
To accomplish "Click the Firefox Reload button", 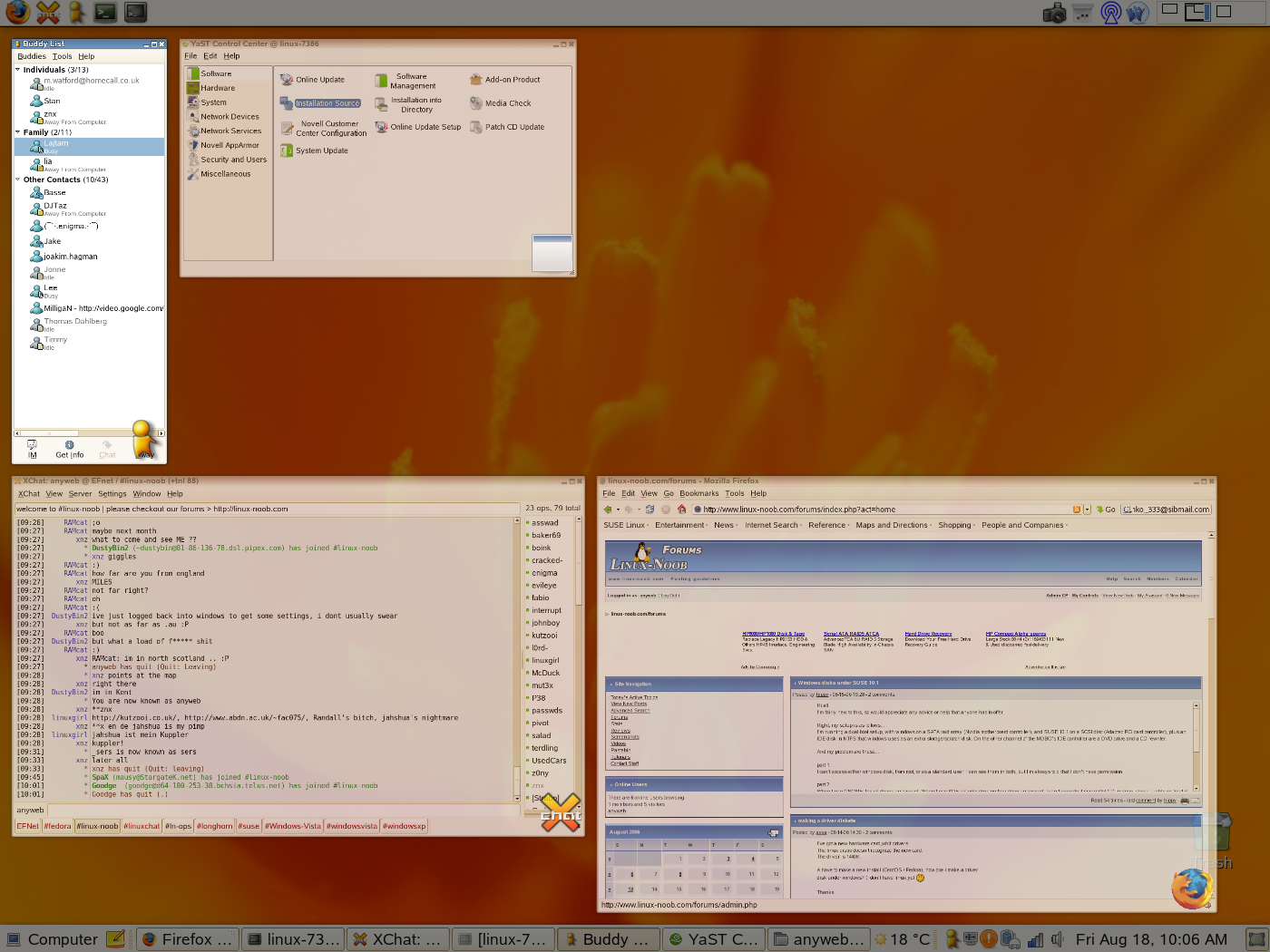I will pyautogui.click(x=650, y=510).
